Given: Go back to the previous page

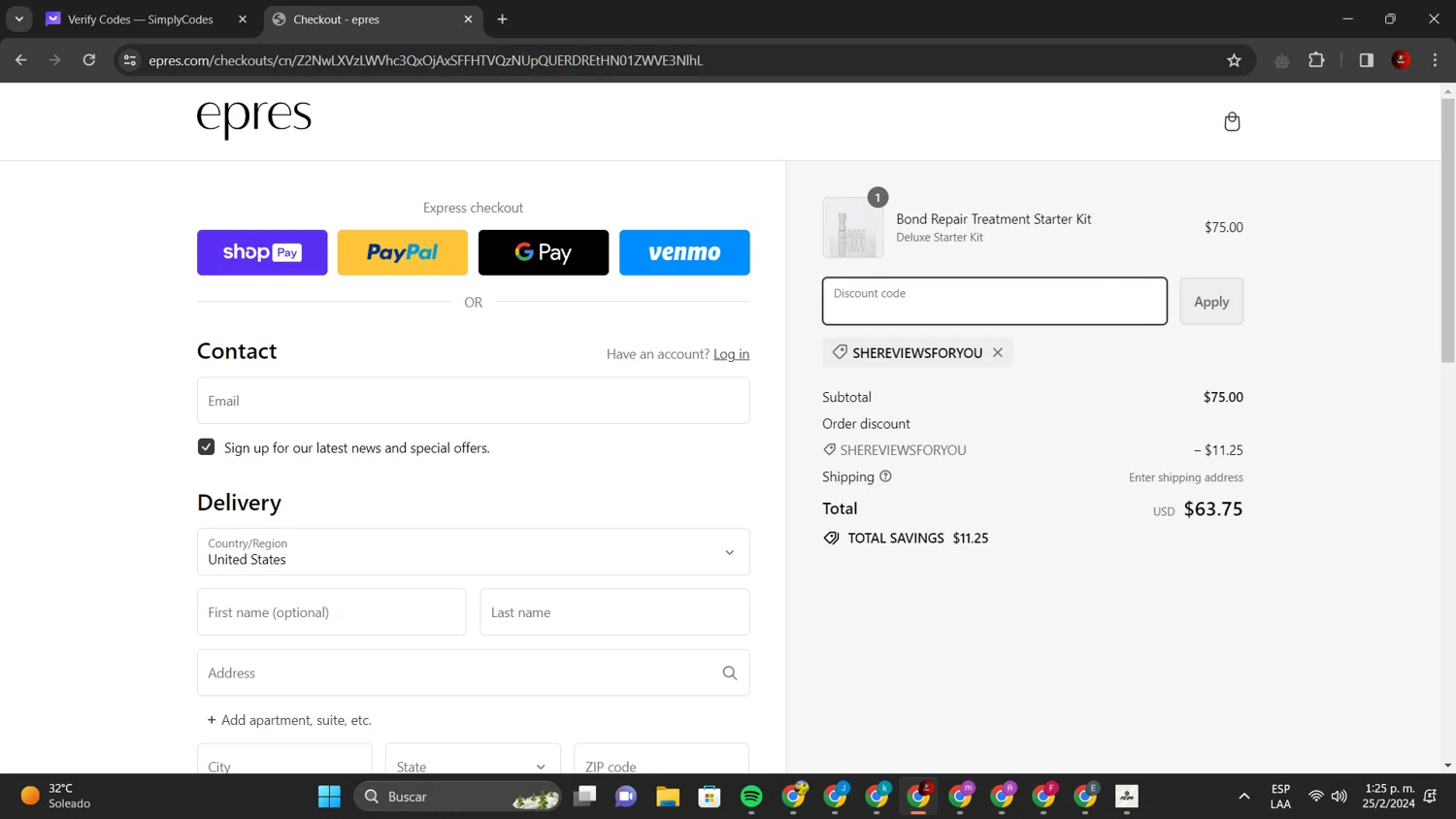Looking at the screenshot, I should point(21,60).
